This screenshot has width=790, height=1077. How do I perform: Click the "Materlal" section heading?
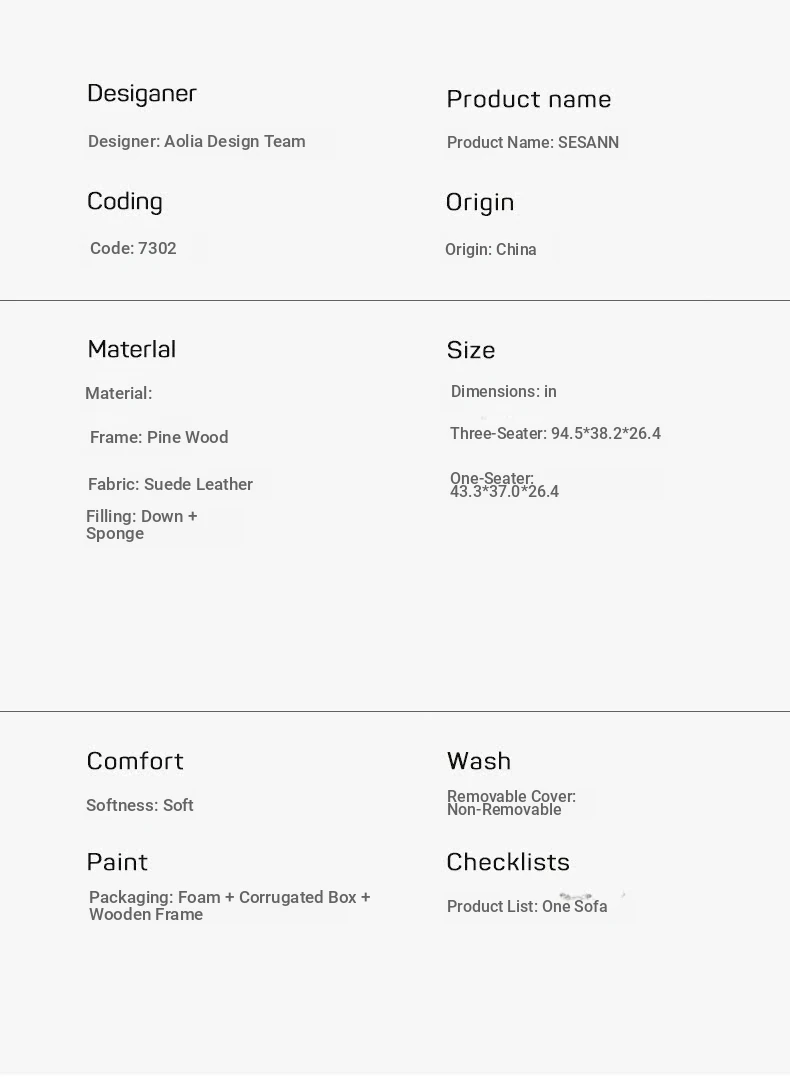[131, 349]
